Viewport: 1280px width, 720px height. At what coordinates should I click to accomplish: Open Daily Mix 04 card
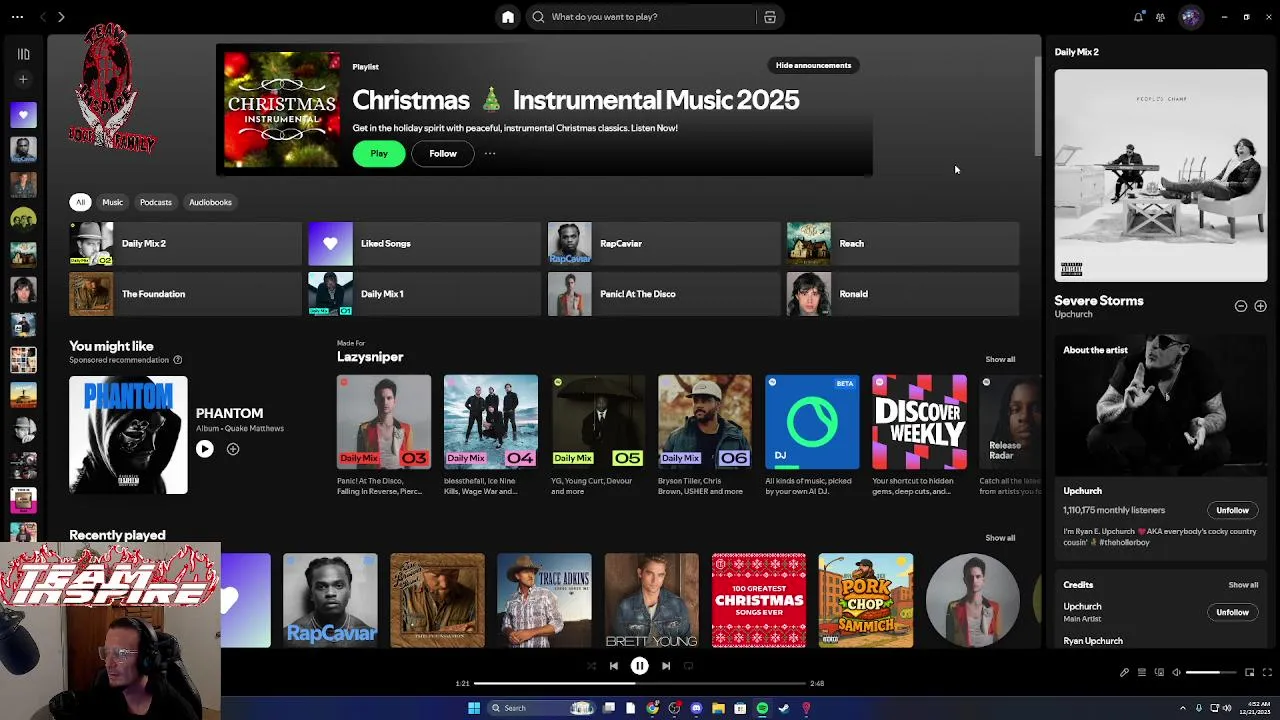point(491,436)
